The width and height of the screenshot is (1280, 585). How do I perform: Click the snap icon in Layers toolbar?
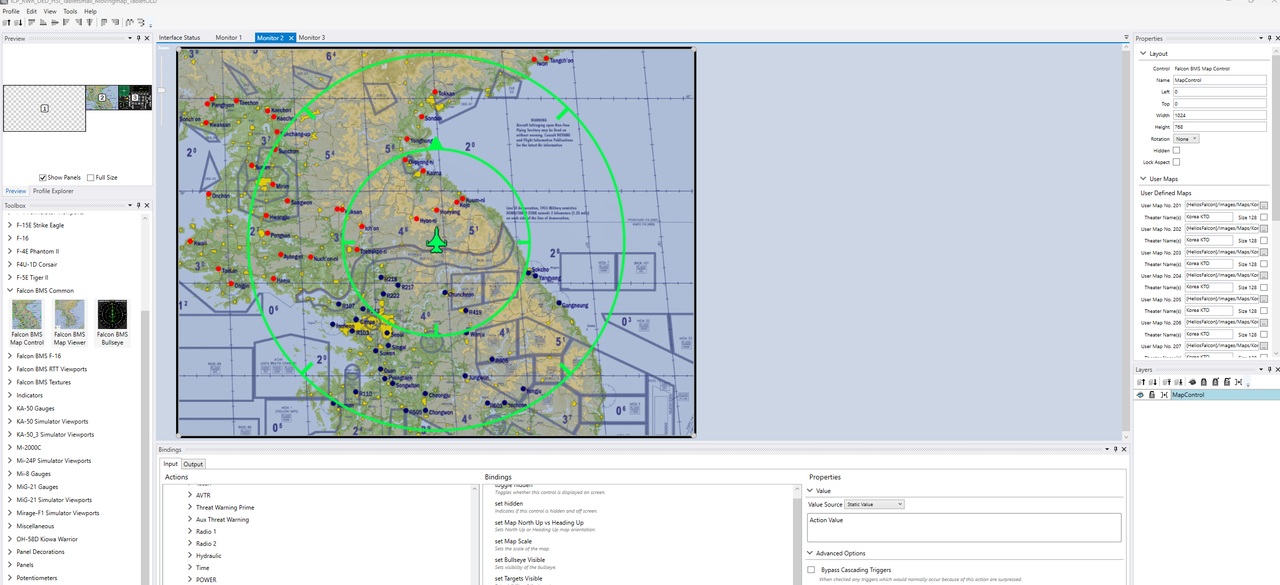(x=1238, y=382)
